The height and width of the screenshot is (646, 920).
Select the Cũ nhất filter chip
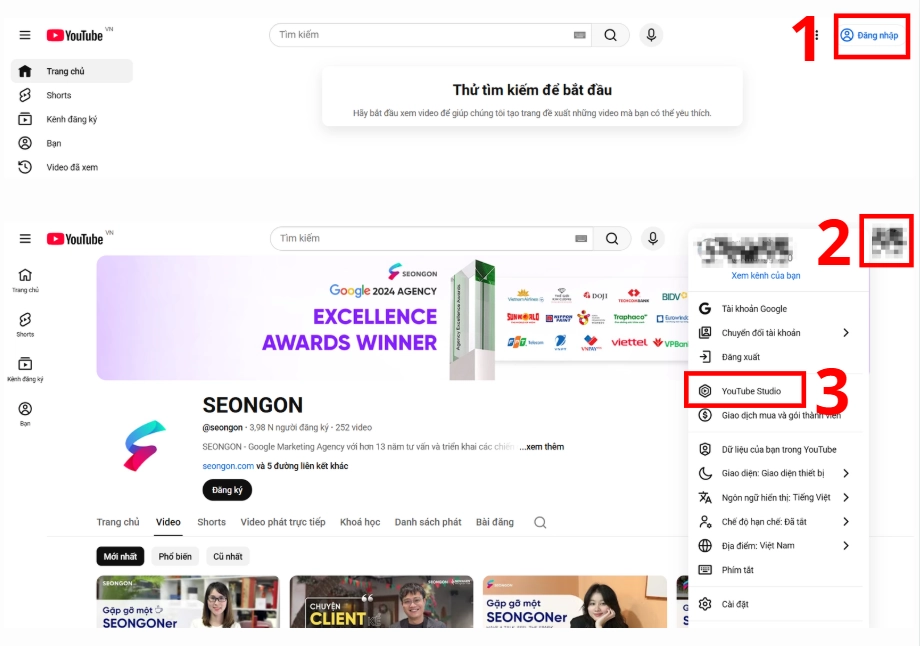pyautogui.click(x=228, y=556)
